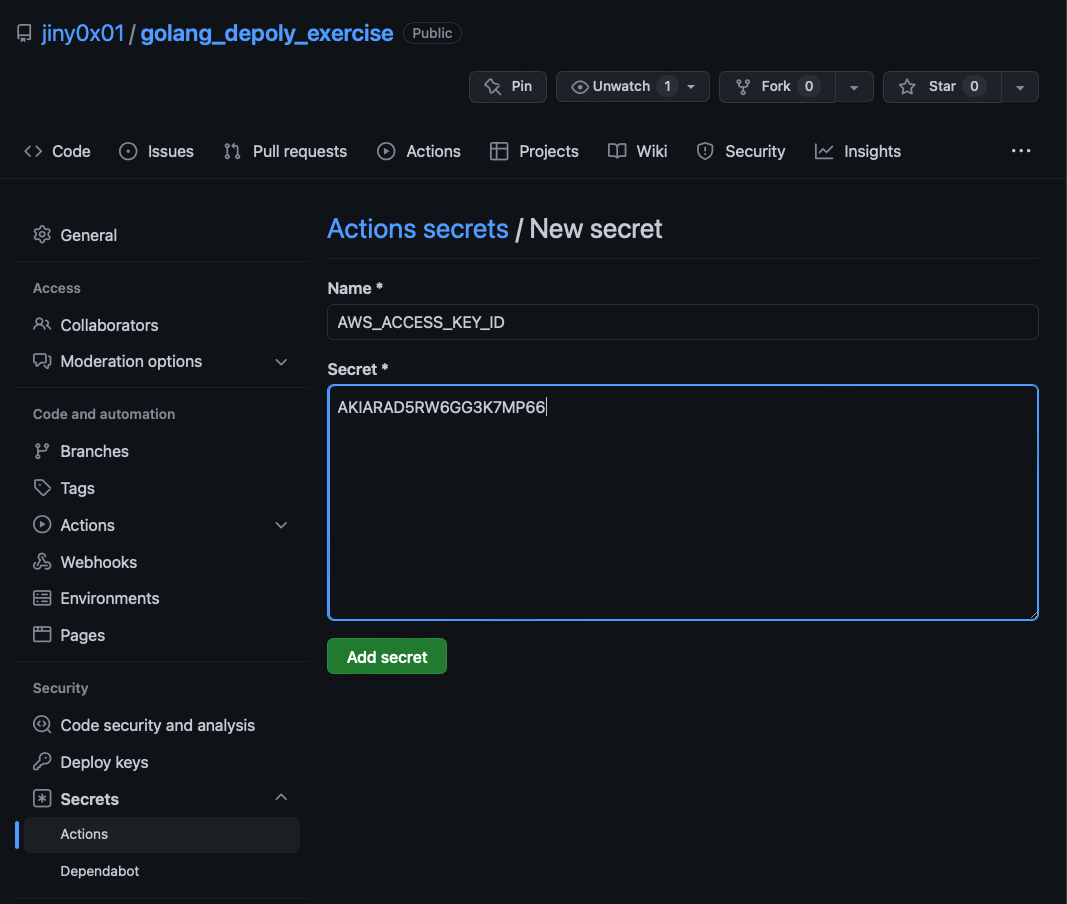The width and height of the screenshot is (1067, 904).
Task: Click the Pull requests branch icon
Action: pyautogui.click(x=232, y=151)
